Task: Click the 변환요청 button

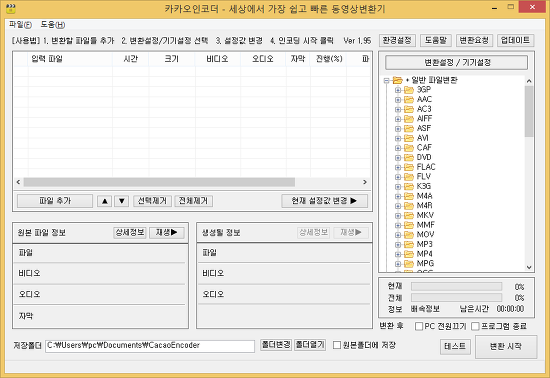Action: point(474,40)
